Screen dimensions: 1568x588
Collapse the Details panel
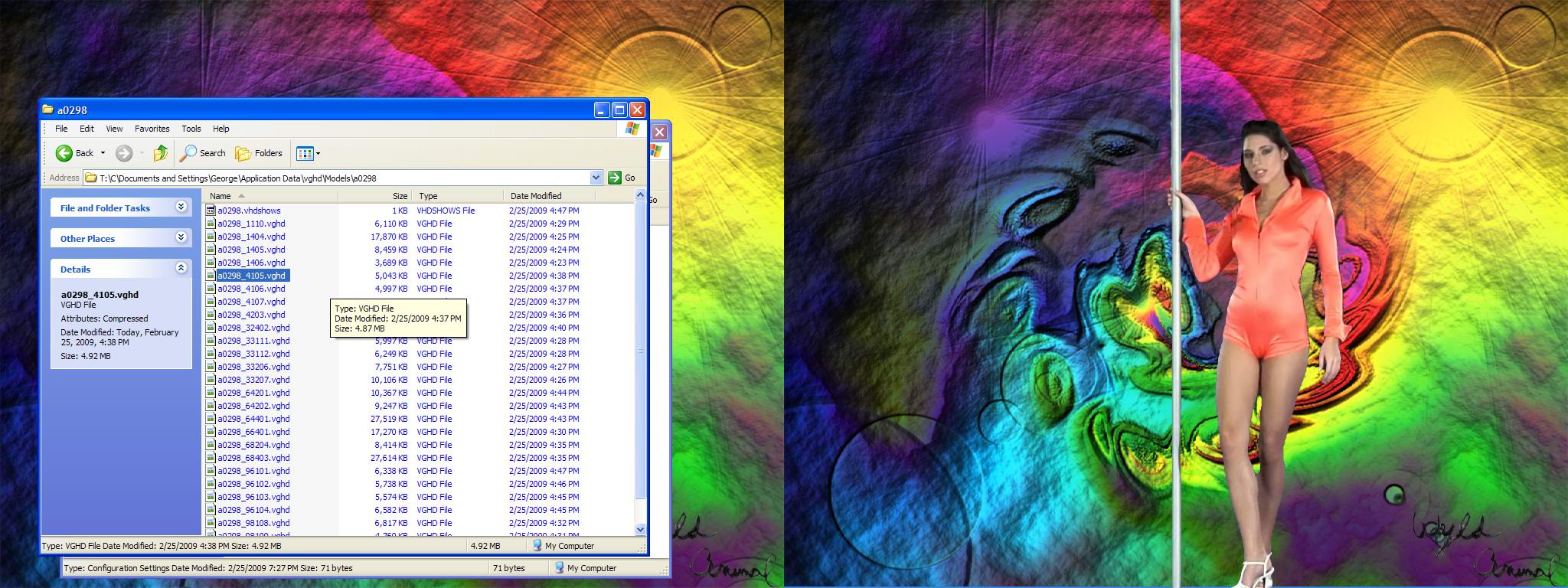(181, 268)
